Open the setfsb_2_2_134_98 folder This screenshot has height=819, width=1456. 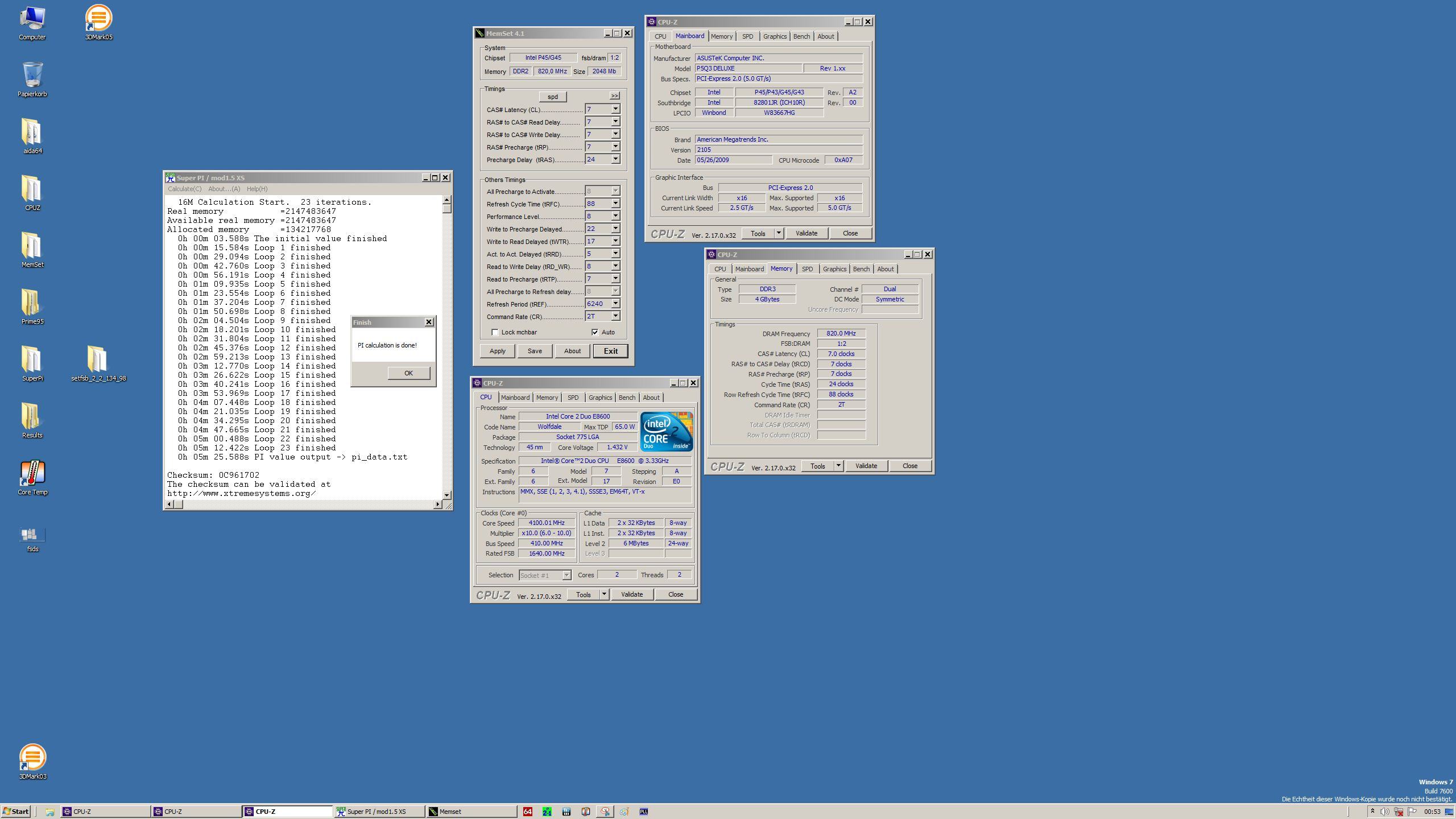pos(98,361)
